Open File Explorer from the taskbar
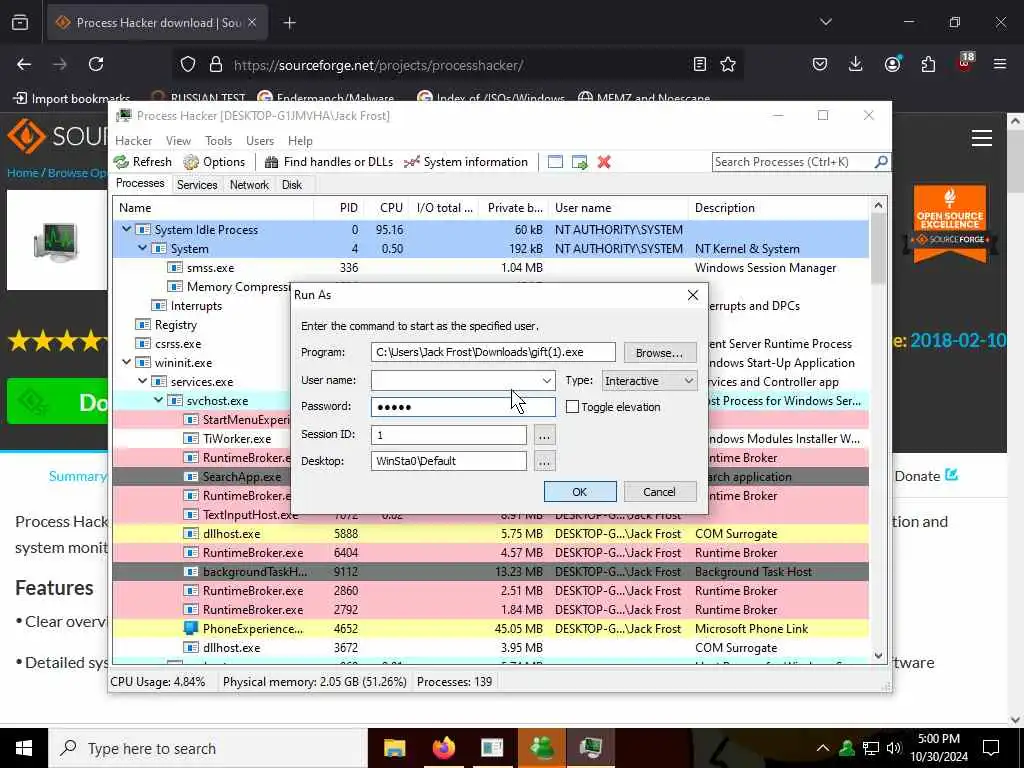This screenshot has height=768, width=1024. [394, 748]
